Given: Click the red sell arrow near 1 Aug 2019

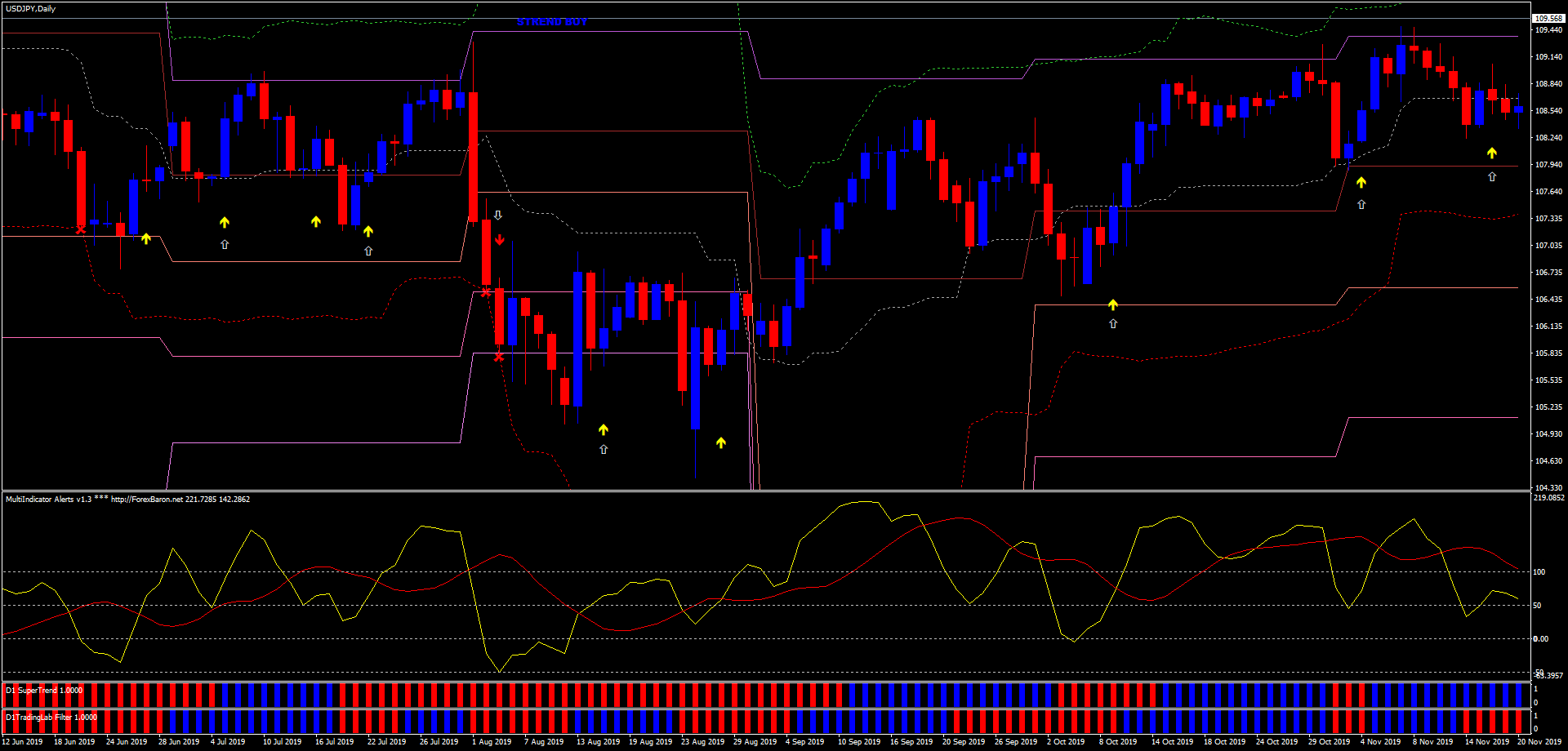Looking at the screenshot, I should (499, 239).
